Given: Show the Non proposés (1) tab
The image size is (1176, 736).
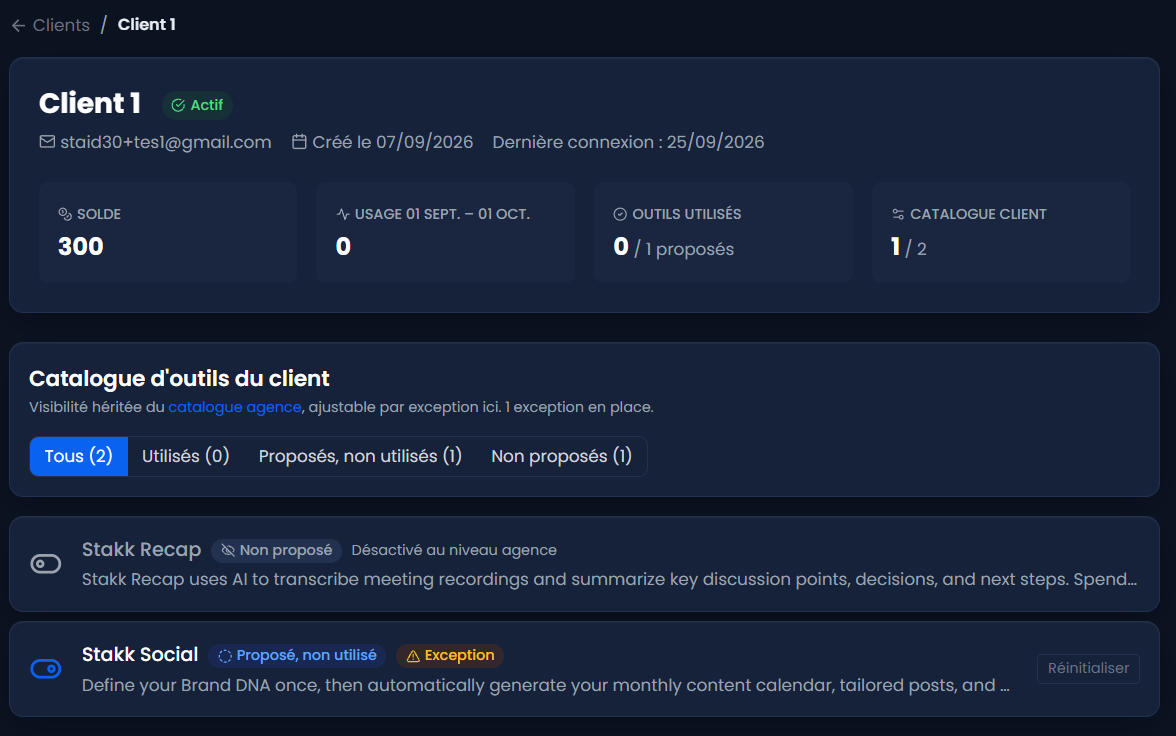Looking at the screenshot, I should (x=561, y=456).
